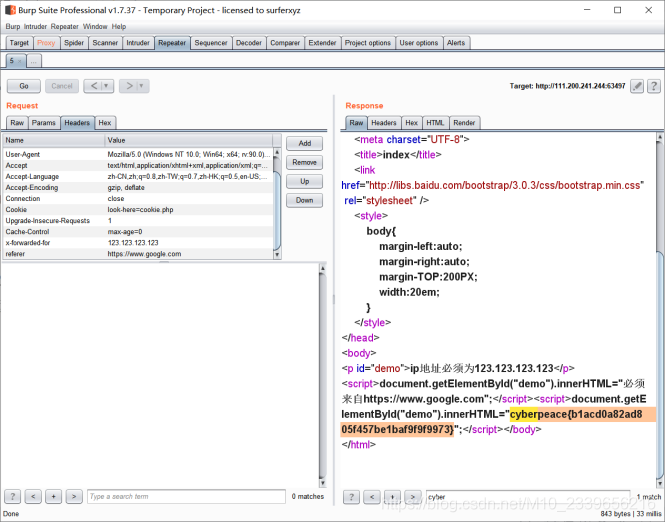Click the response pane vertical scrollbar
The width and height of the screenshot is (665, 522).
660,310
